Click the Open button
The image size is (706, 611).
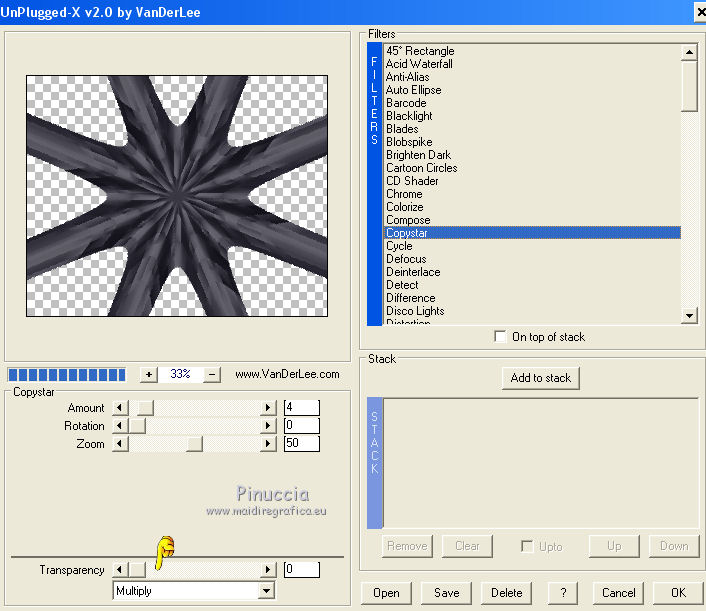click(386, 593)
